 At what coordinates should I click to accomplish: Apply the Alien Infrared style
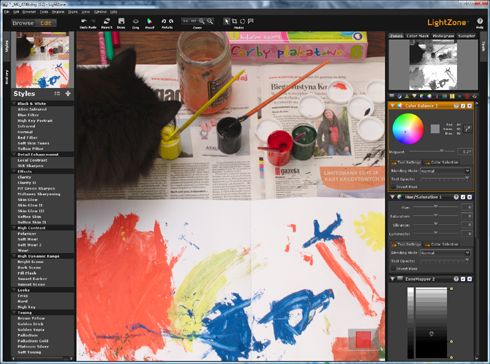click(32, 109)
